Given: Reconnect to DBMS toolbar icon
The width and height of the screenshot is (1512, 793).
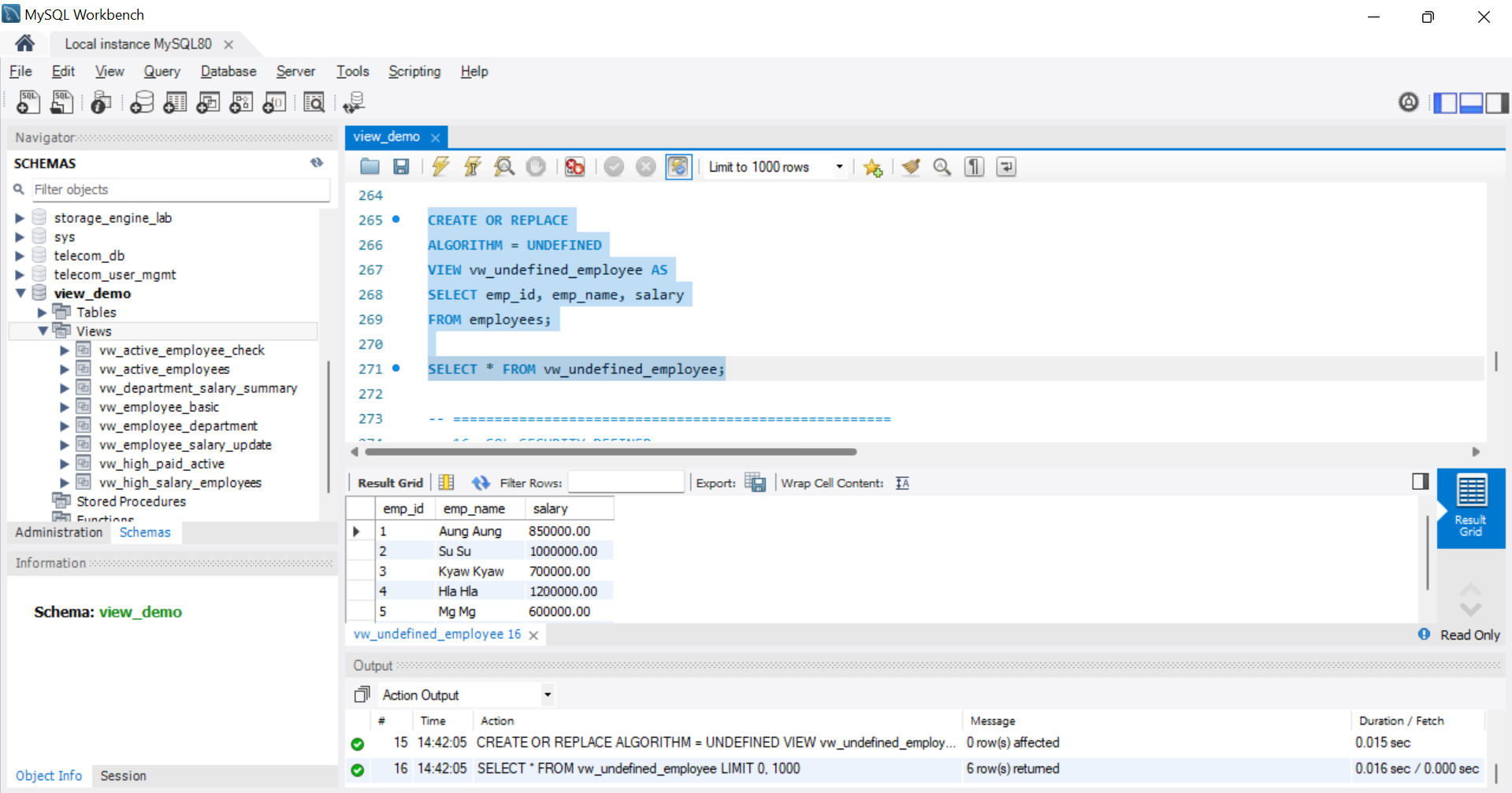Looking at the screenshot, I should pyautogui.click(x=353, y=102).
